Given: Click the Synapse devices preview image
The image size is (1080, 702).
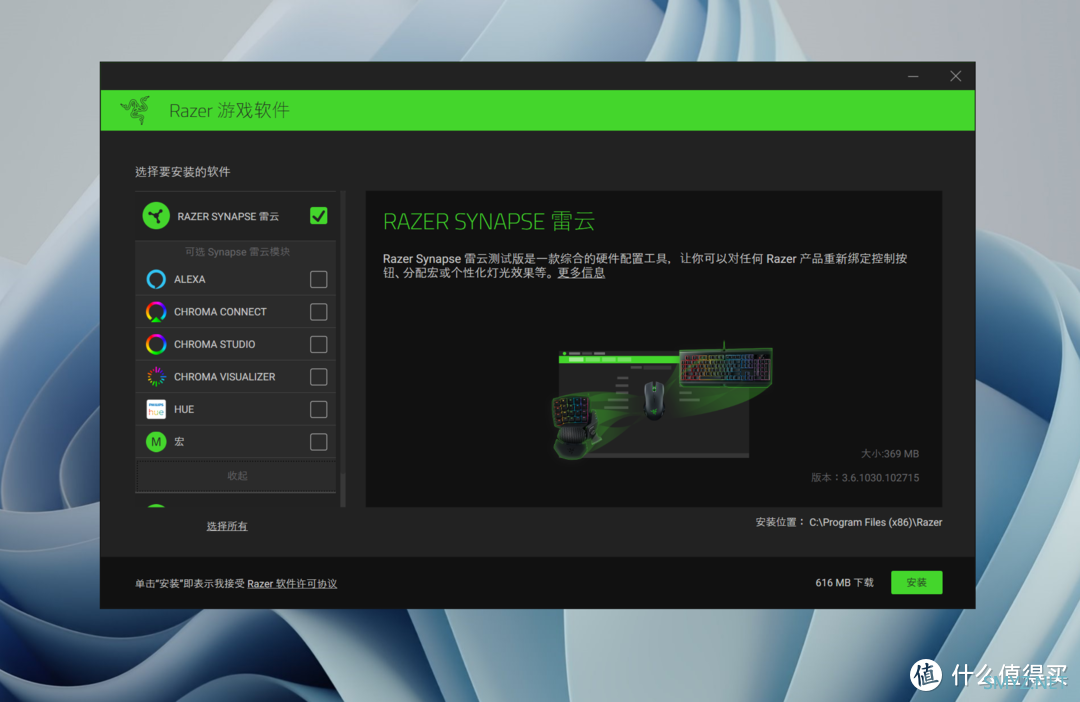Looking at the screenshot, I should [x=661, y=402].
